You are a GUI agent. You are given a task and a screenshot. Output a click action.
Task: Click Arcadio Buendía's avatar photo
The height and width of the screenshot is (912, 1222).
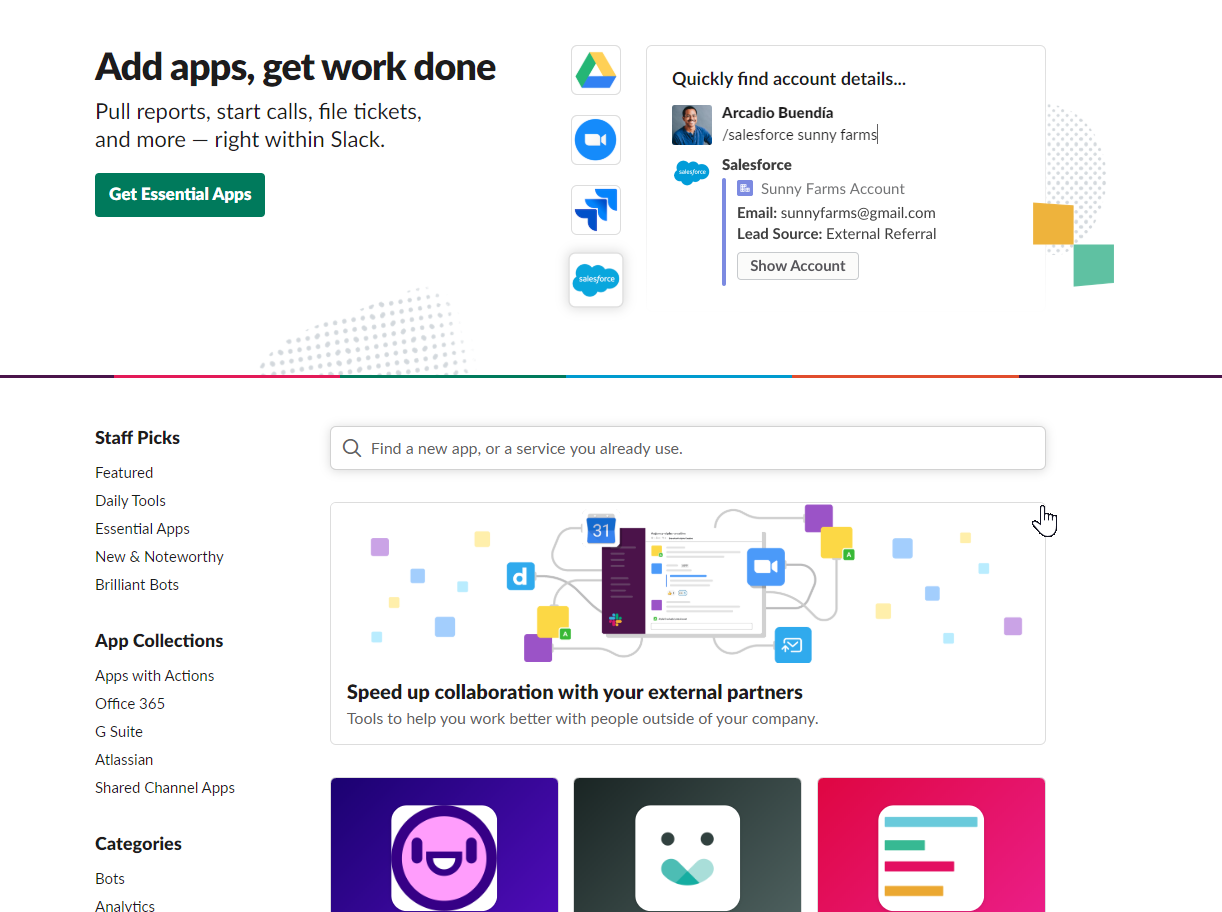tap(692, 125)
